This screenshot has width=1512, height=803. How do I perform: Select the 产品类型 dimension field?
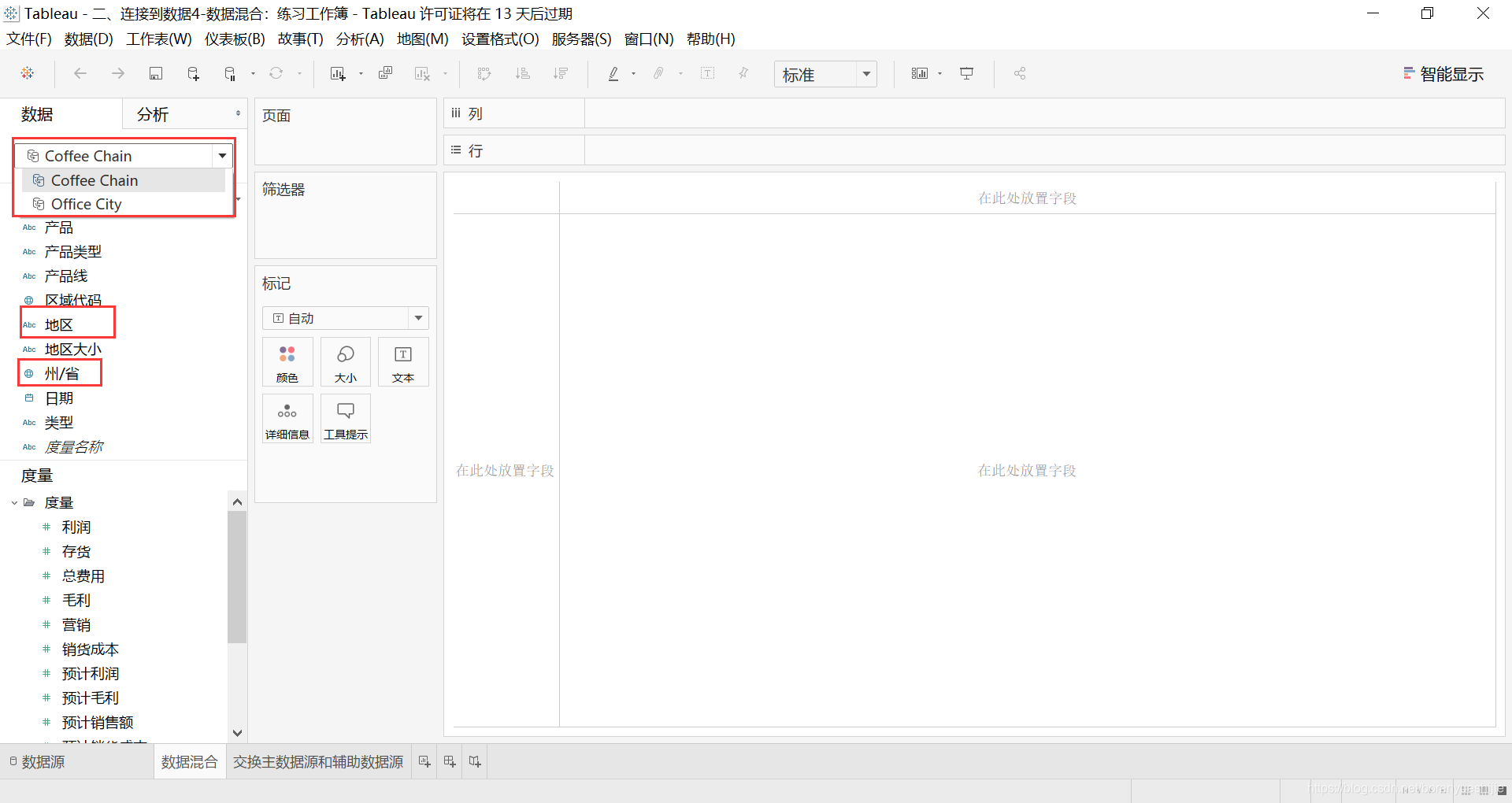click(73, 252)
